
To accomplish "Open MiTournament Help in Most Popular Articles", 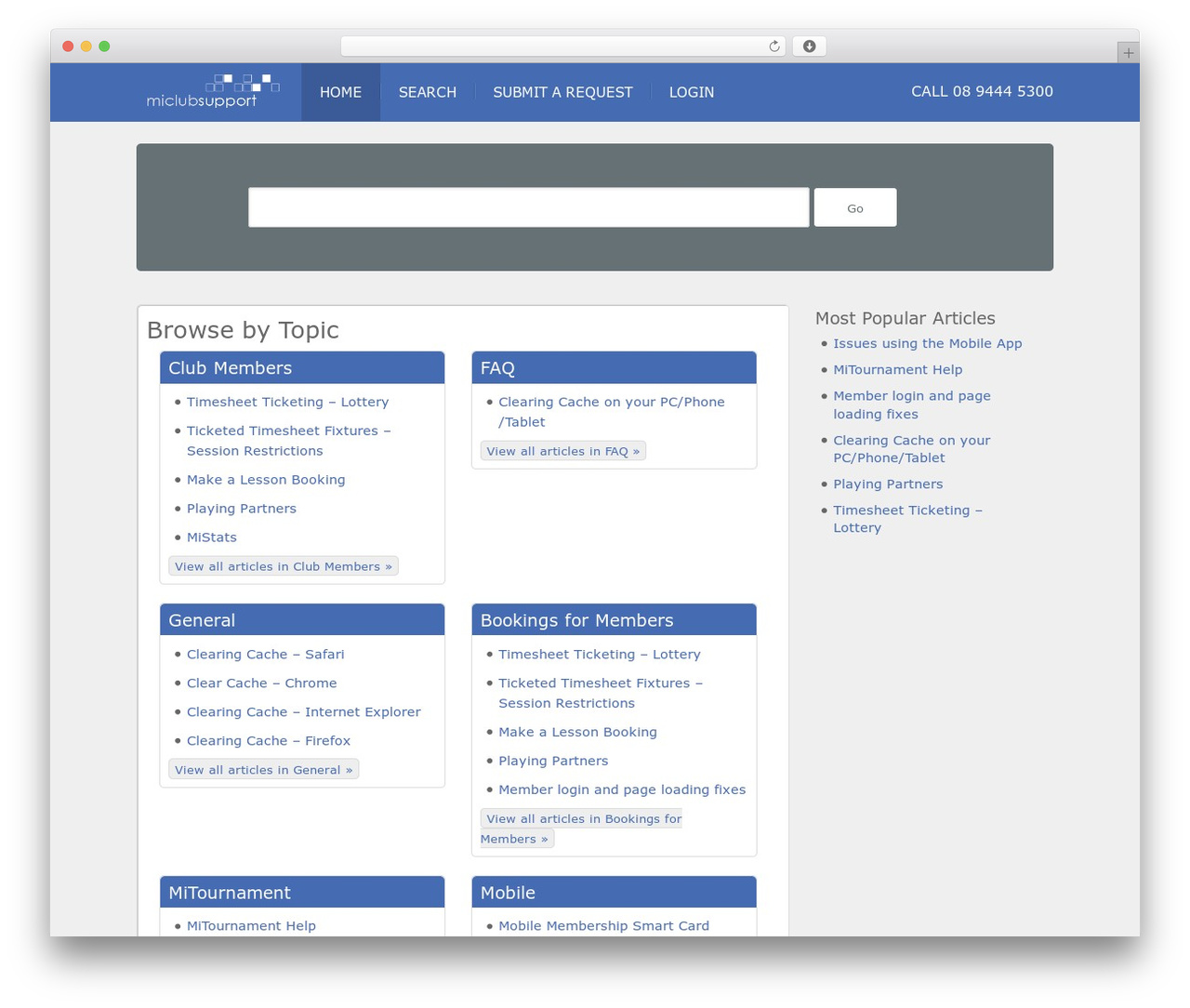I will coord(897,369).
